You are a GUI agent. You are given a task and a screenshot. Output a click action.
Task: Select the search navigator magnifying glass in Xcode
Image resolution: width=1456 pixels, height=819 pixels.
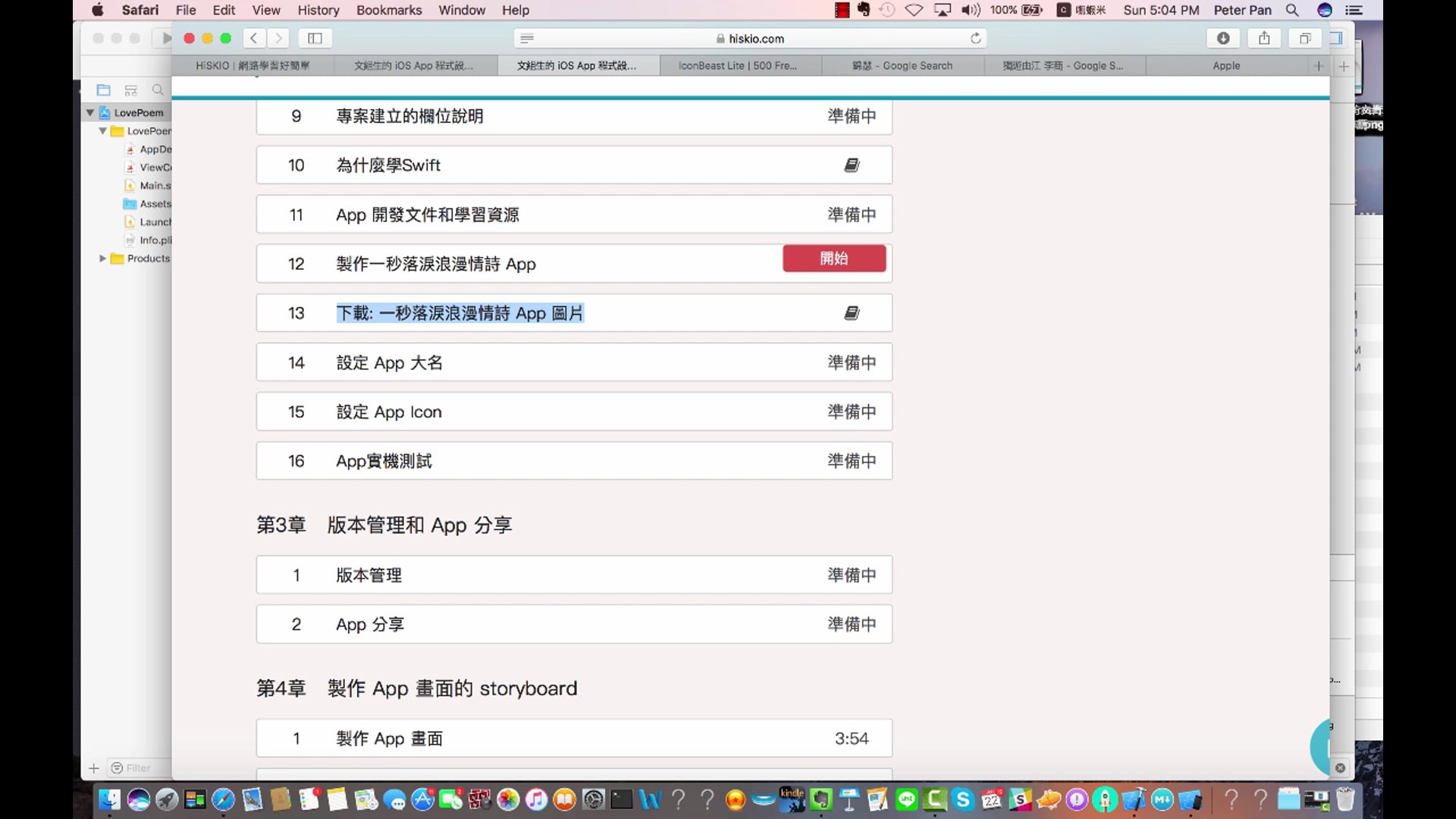pos(157,89)
